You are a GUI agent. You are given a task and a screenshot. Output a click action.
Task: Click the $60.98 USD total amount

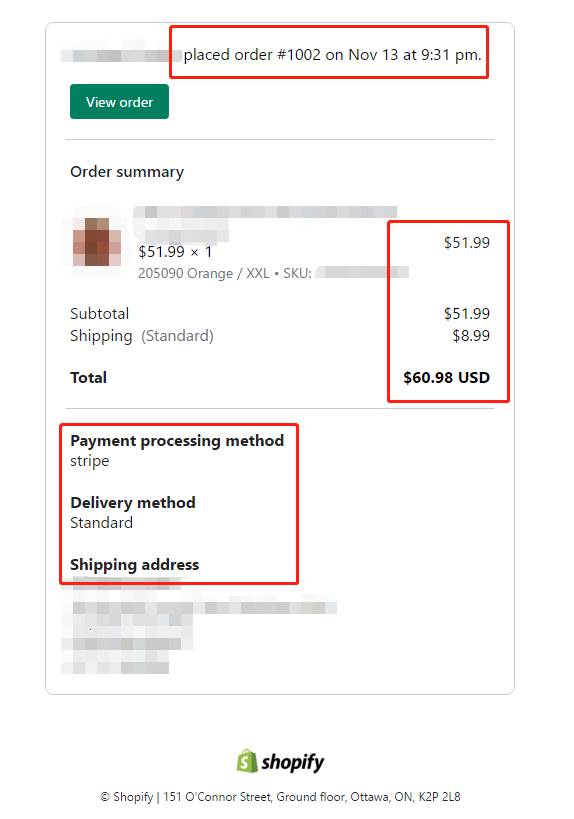(x=446, y=377)
